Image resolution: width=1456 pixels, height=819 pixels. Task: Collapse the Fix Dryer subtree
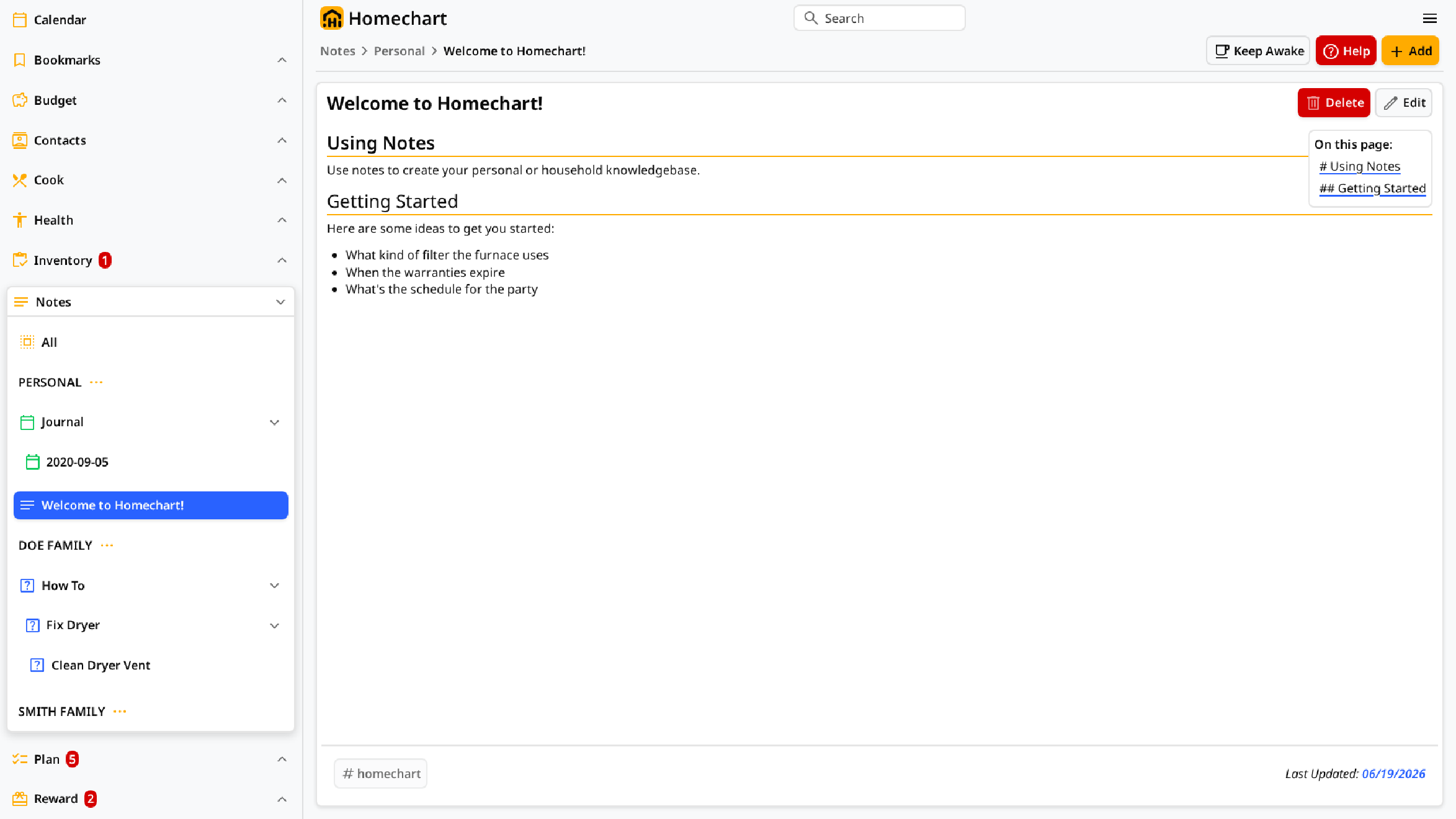[x=274, y=625]
